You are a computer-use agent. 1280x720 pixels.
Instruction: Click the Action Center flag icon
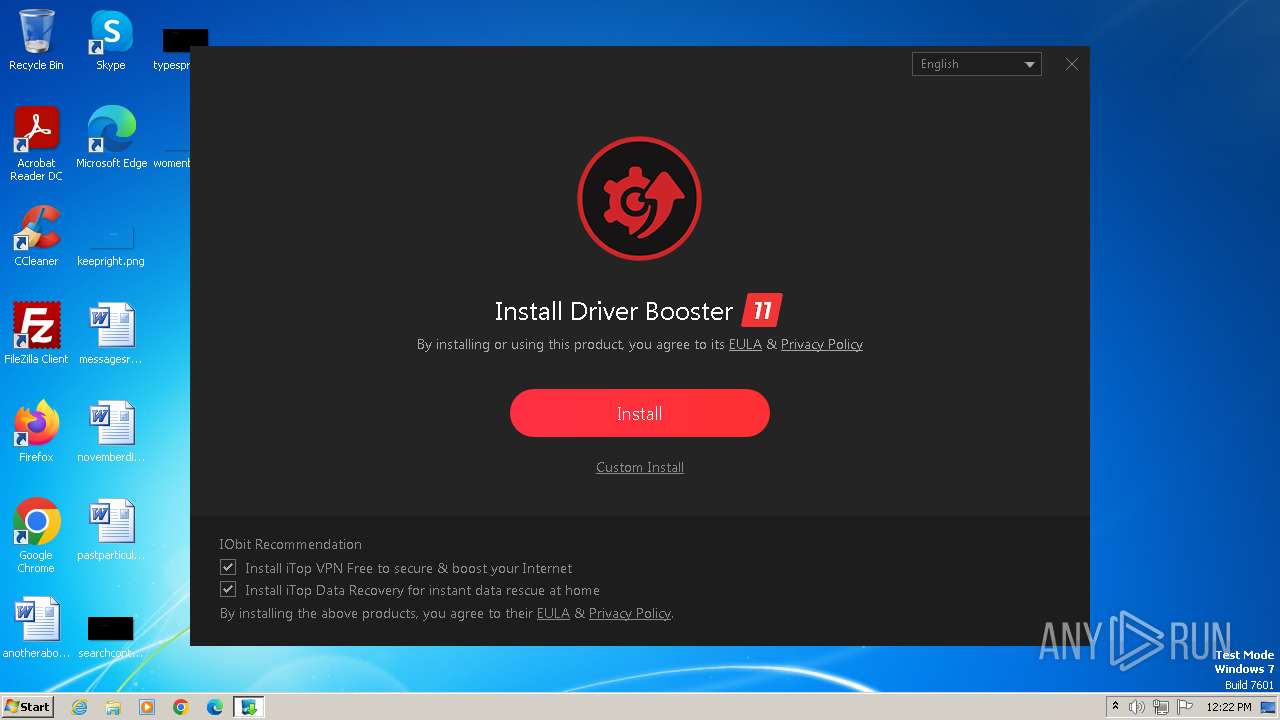[x=1185, y=707]
